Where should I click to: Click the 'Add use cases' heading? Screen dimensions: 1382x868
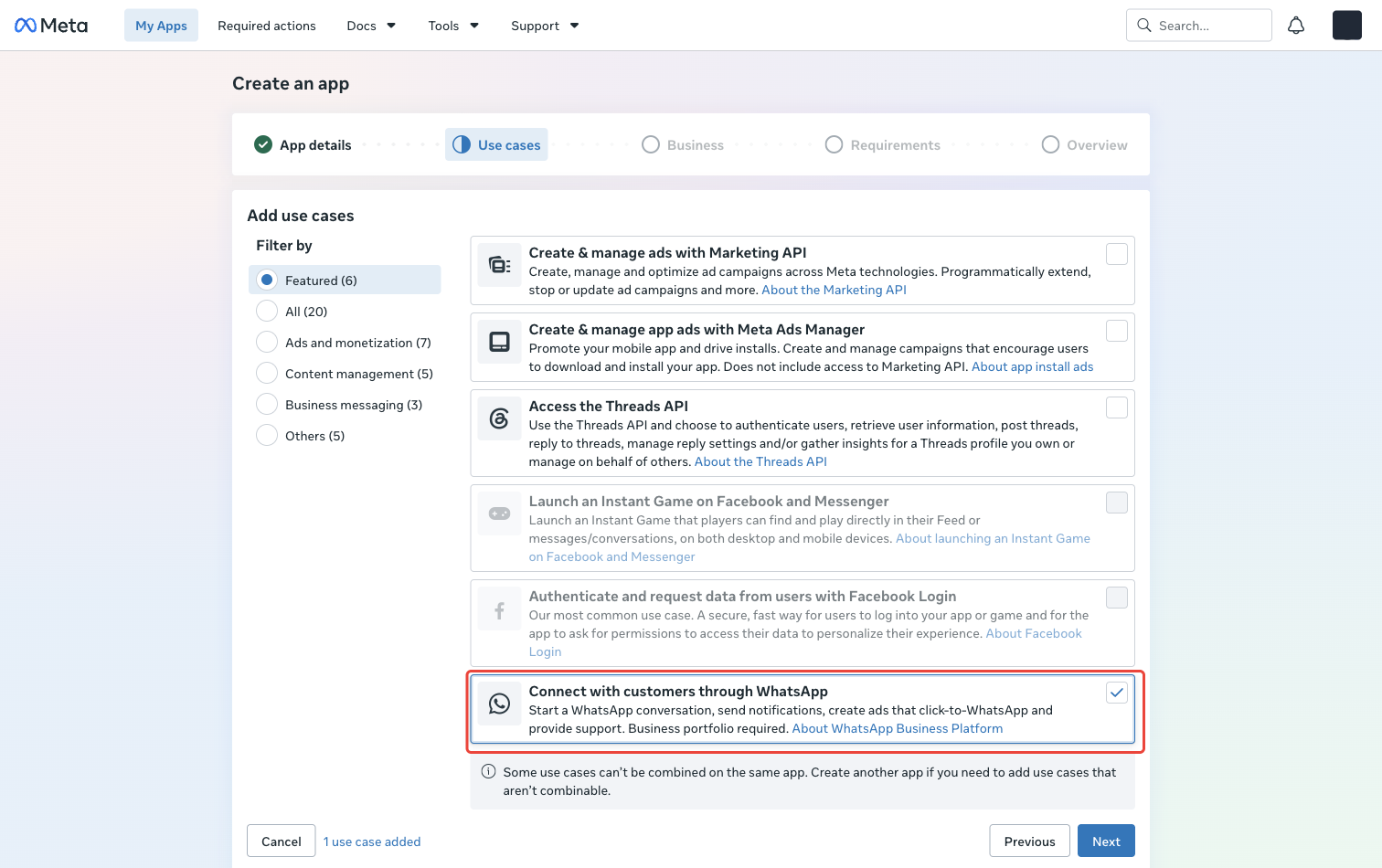(301, 216)
